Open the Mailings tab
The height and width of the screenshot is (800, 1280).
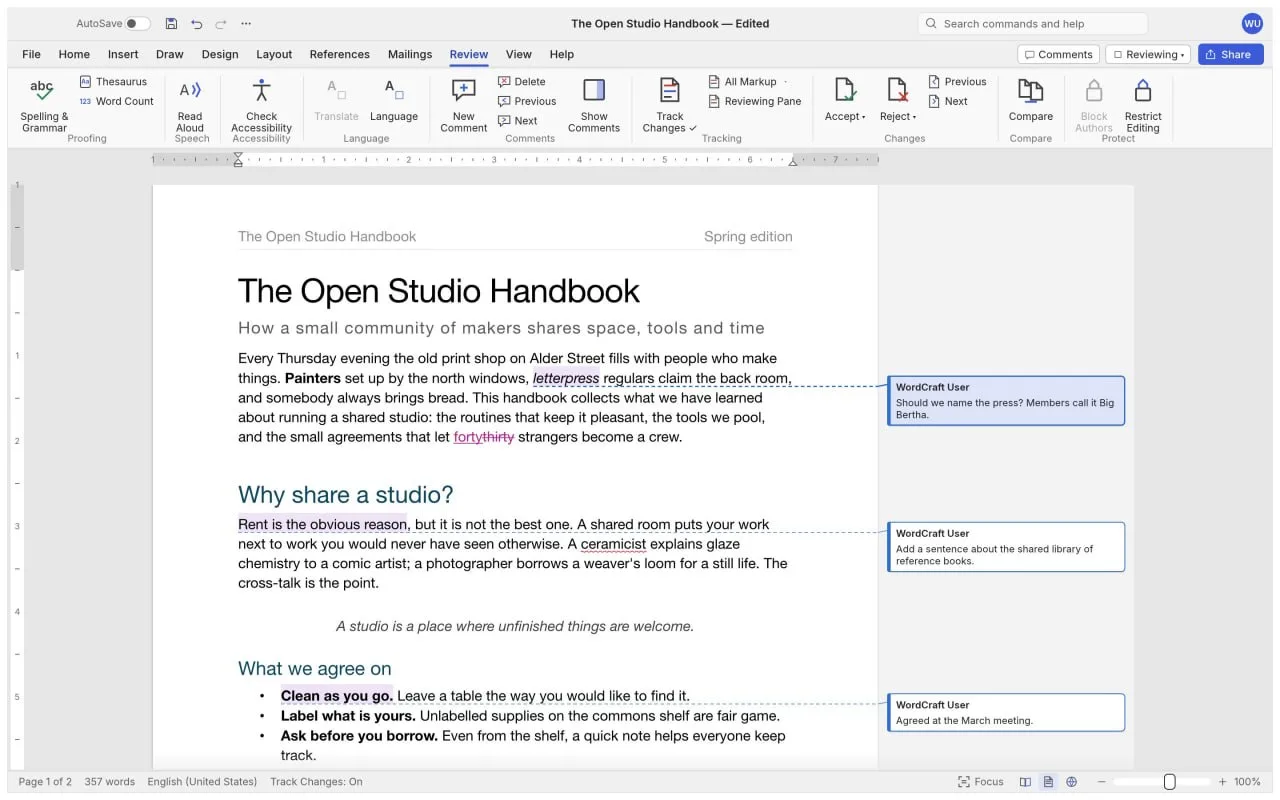point(410,55)
